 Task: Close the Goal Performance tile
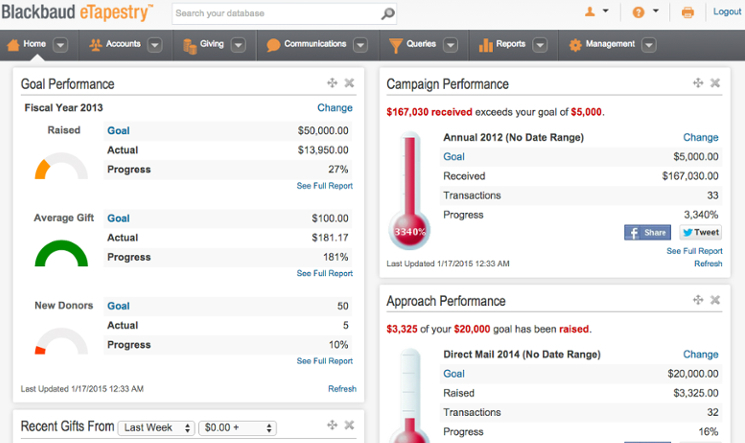click(349, 84)
